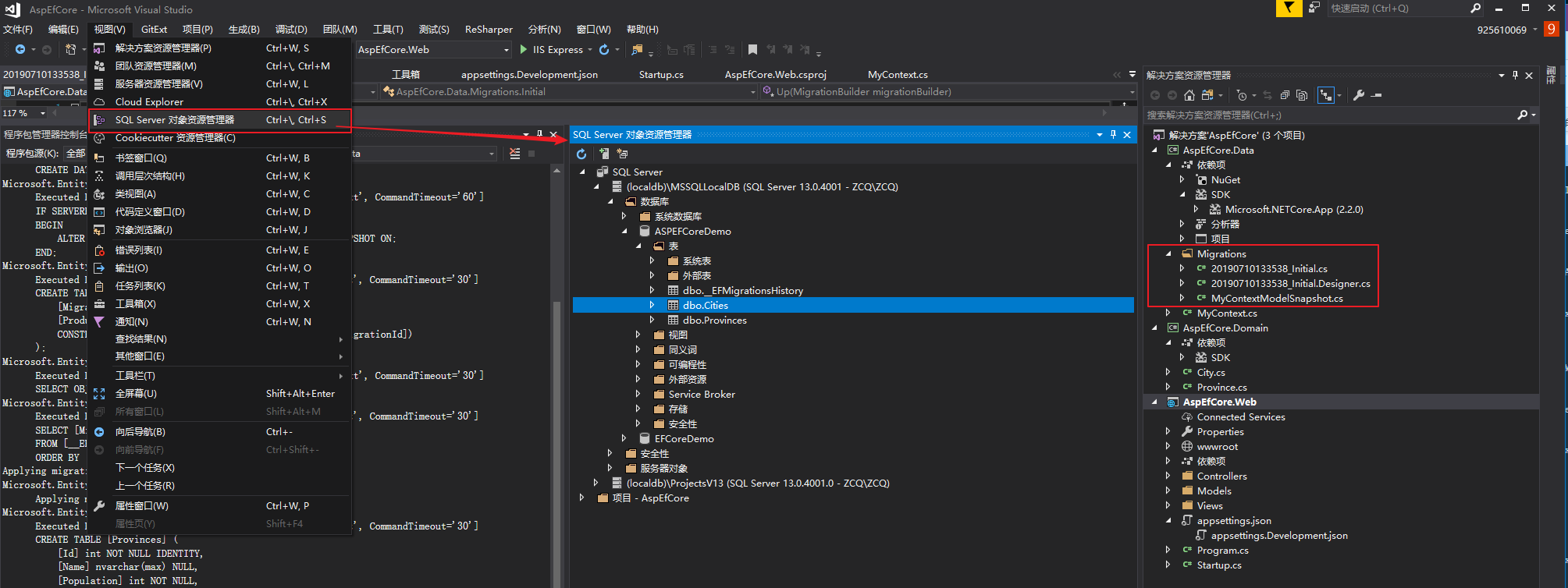
Task: Pin the Solution Explorer panel
Action: coord(1515,75)
